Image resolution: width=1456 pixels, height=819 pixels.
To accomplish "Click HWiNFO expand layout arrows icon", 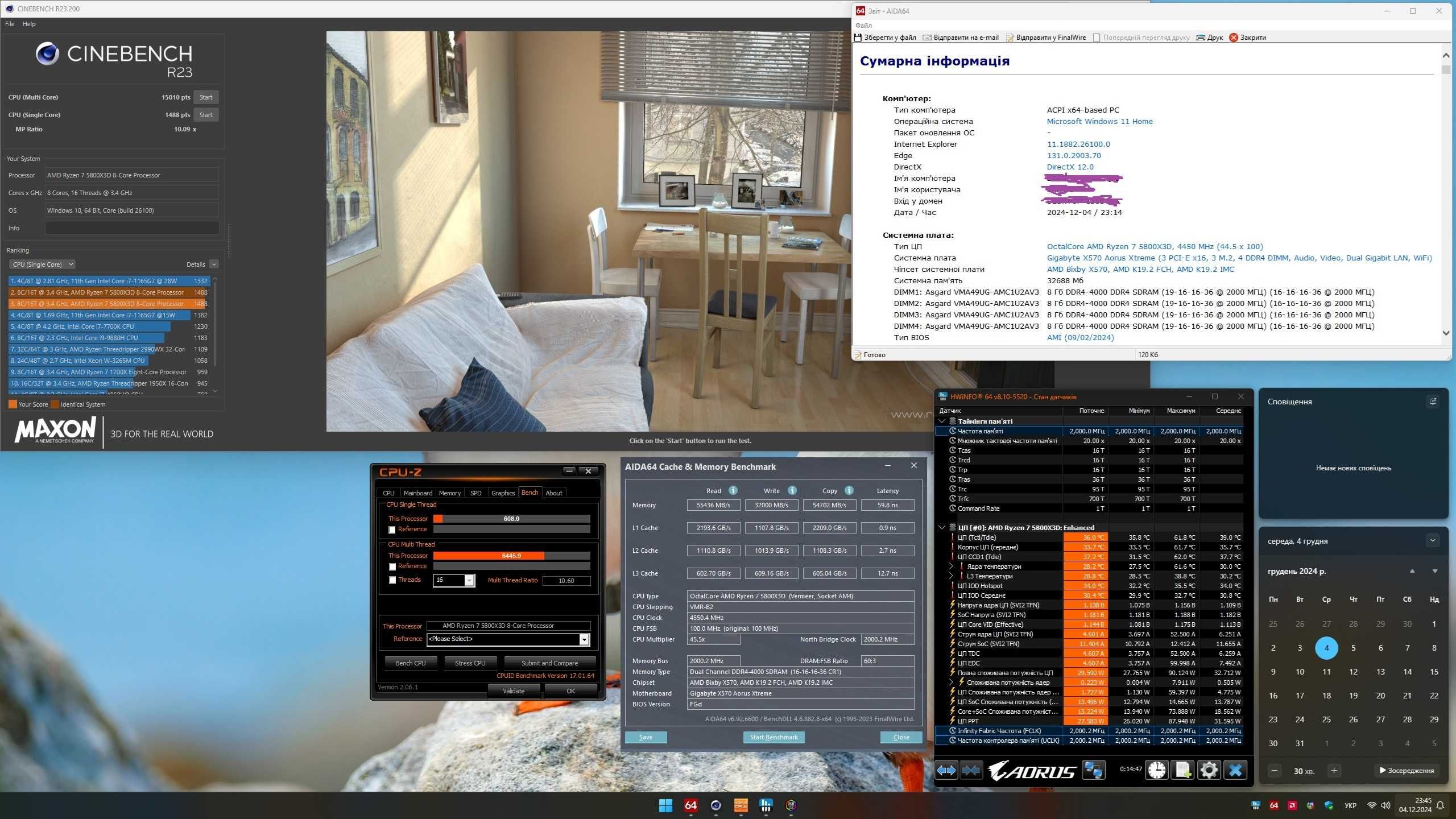I will tap(946, 771).
